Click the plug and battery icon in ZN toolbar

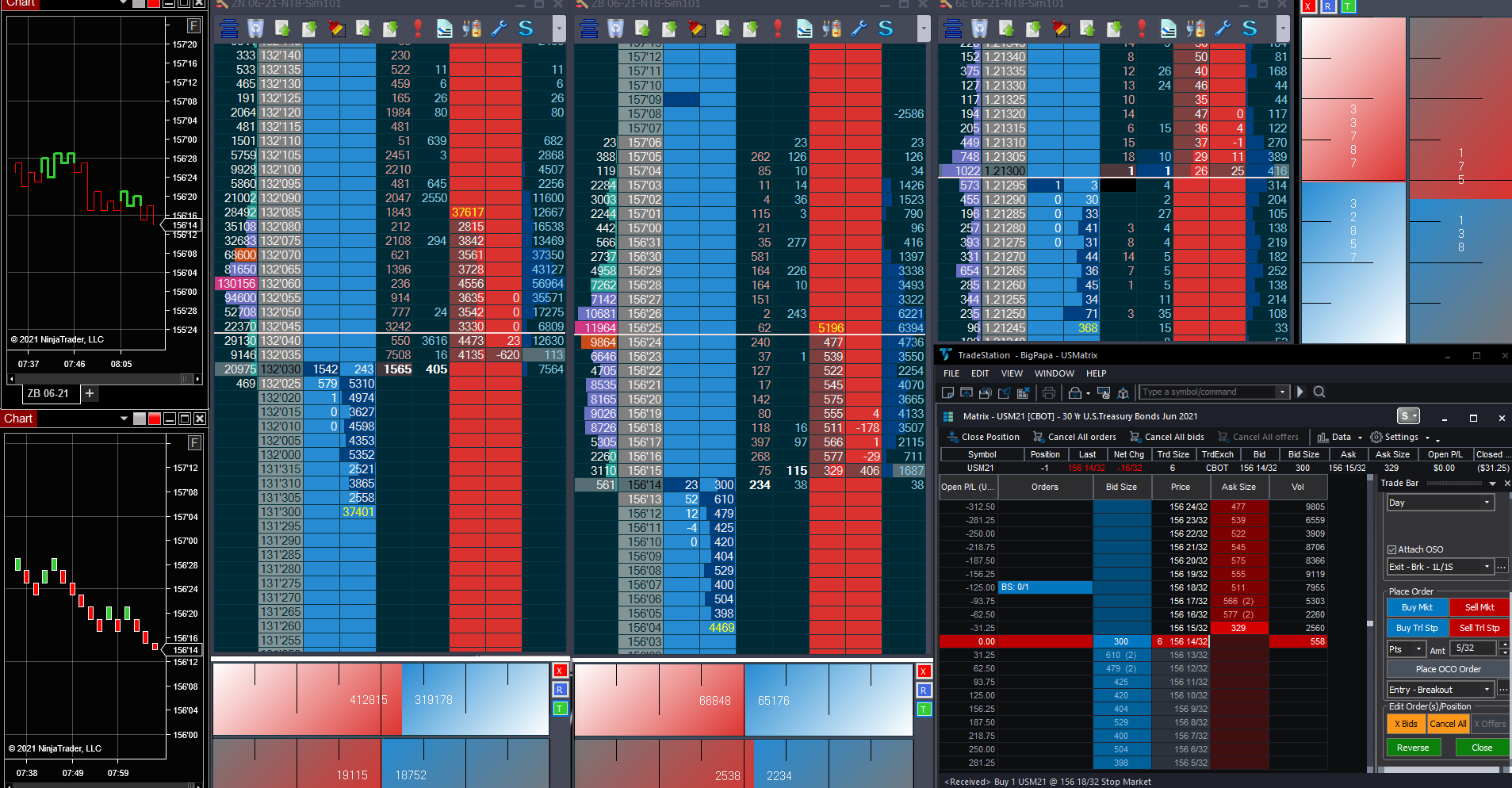click(472, 29)
